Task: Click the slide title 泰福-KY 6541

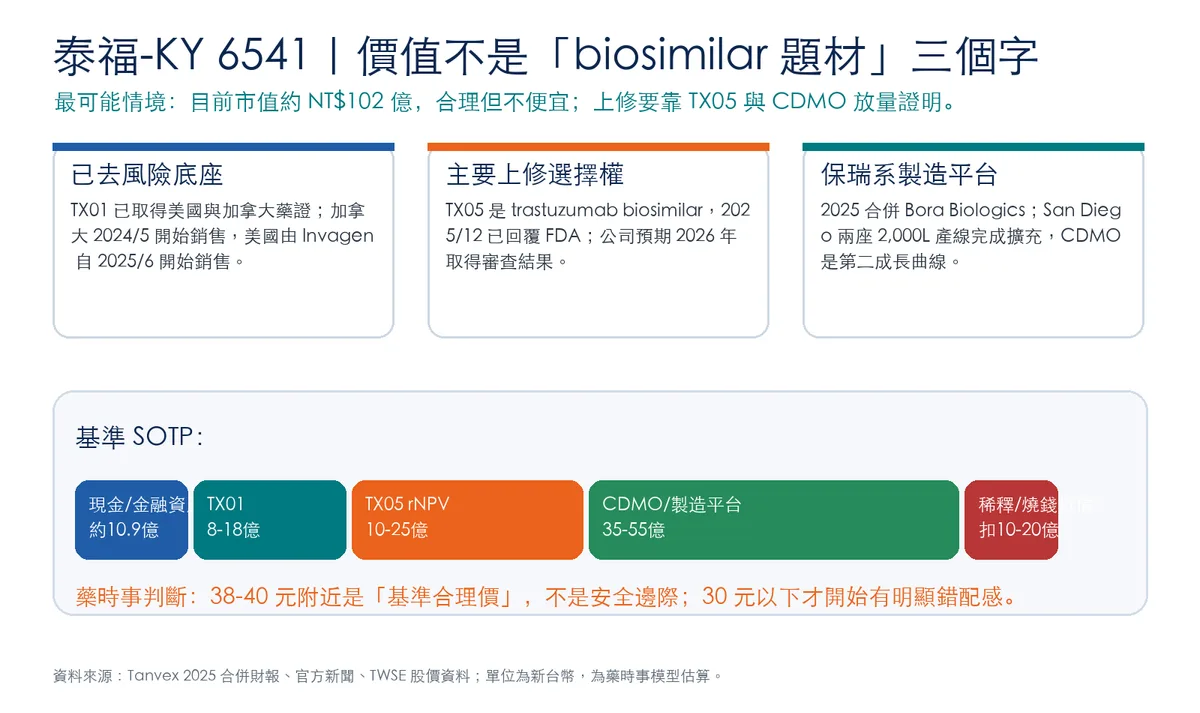Action: click(x=180, y=55)
